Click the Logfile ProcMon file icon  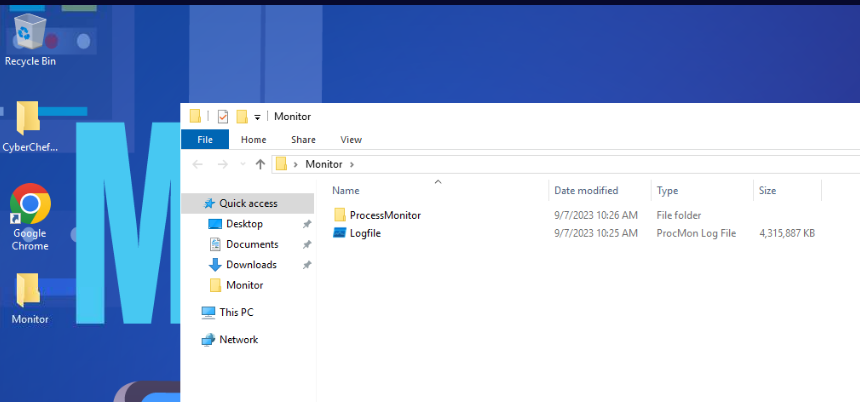[340, 233]
